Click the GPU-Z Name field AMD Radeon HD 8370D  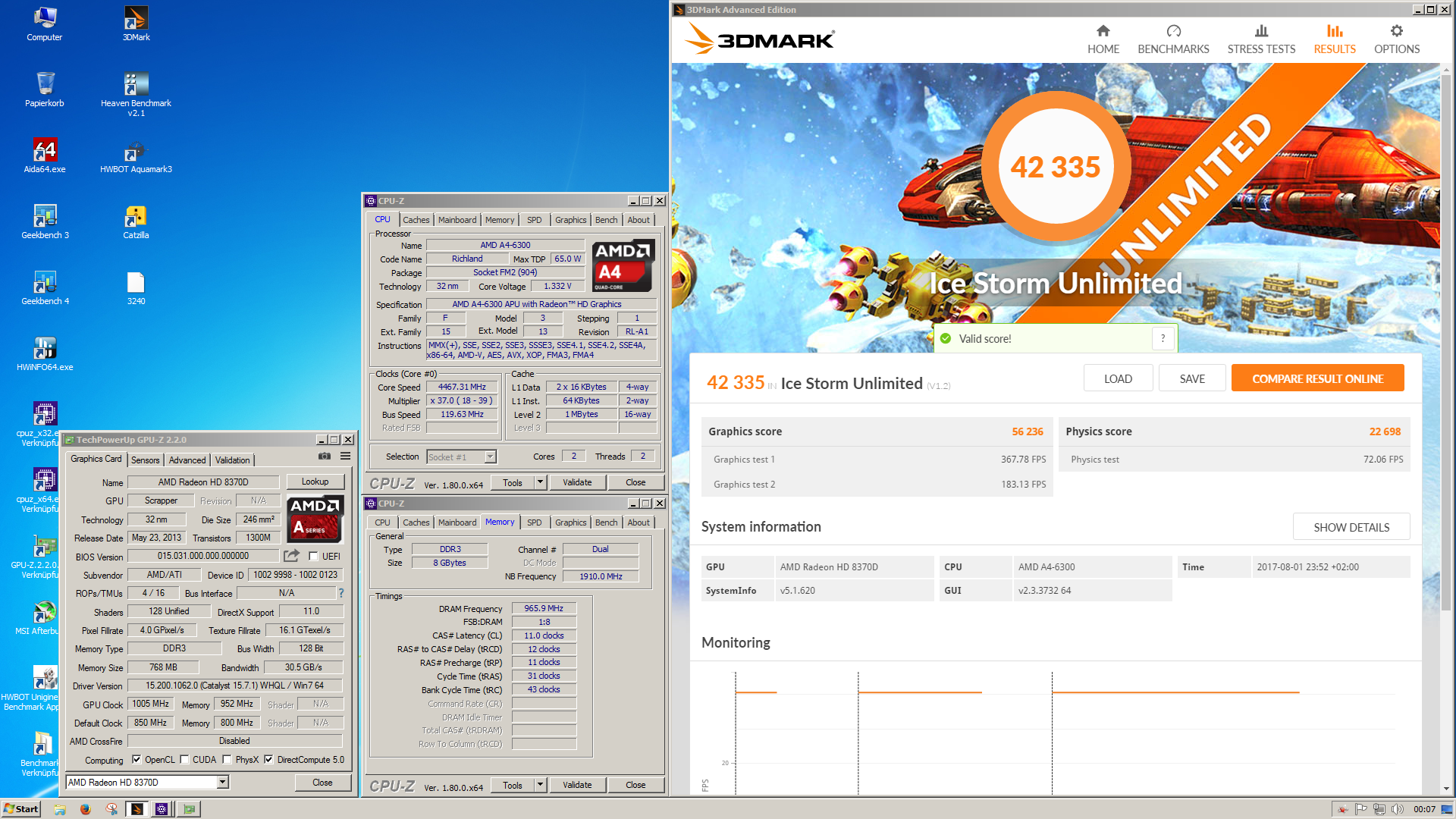pos(203,482)
